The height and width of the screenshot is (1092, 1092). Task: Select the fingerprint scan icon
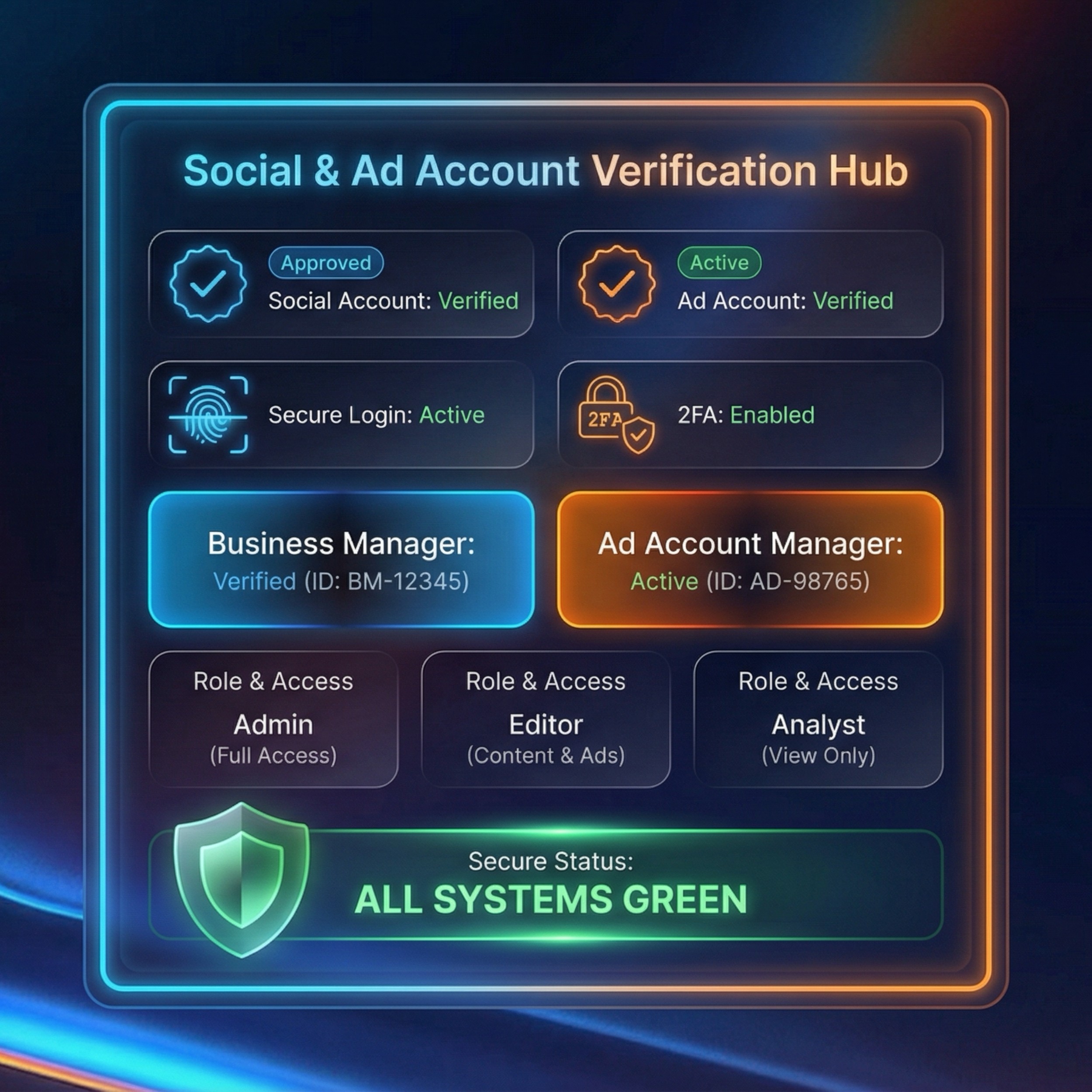[x=208, y=415]
